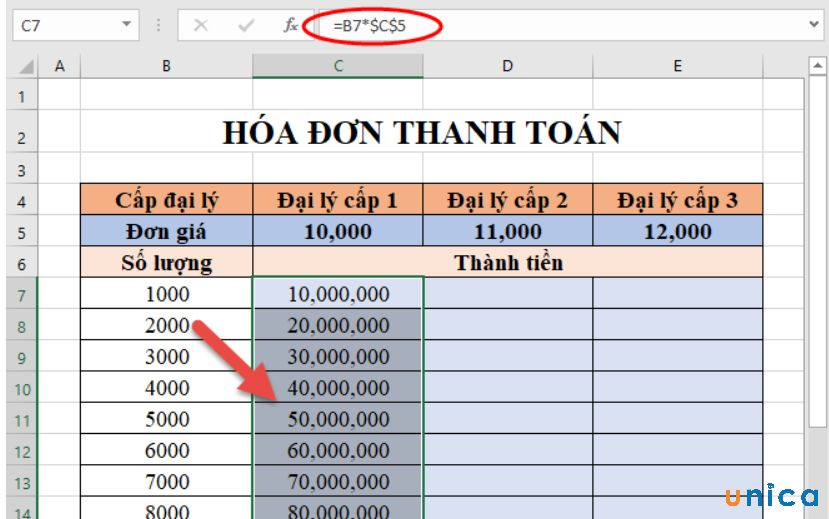This screenshot has width=829, height=519.
Task: Open Insert Function via the fx icon
Action: [290, 25]
